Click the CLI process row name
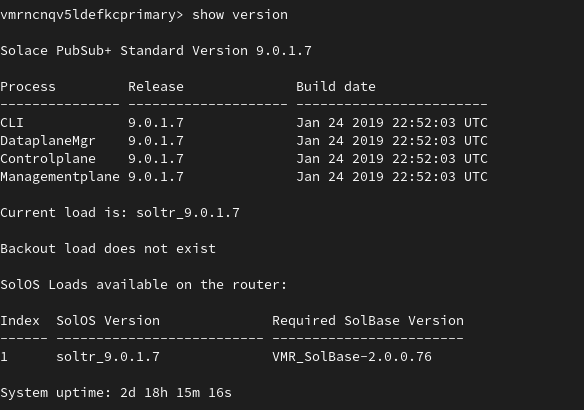584x410 pixels. coord(12,123)
